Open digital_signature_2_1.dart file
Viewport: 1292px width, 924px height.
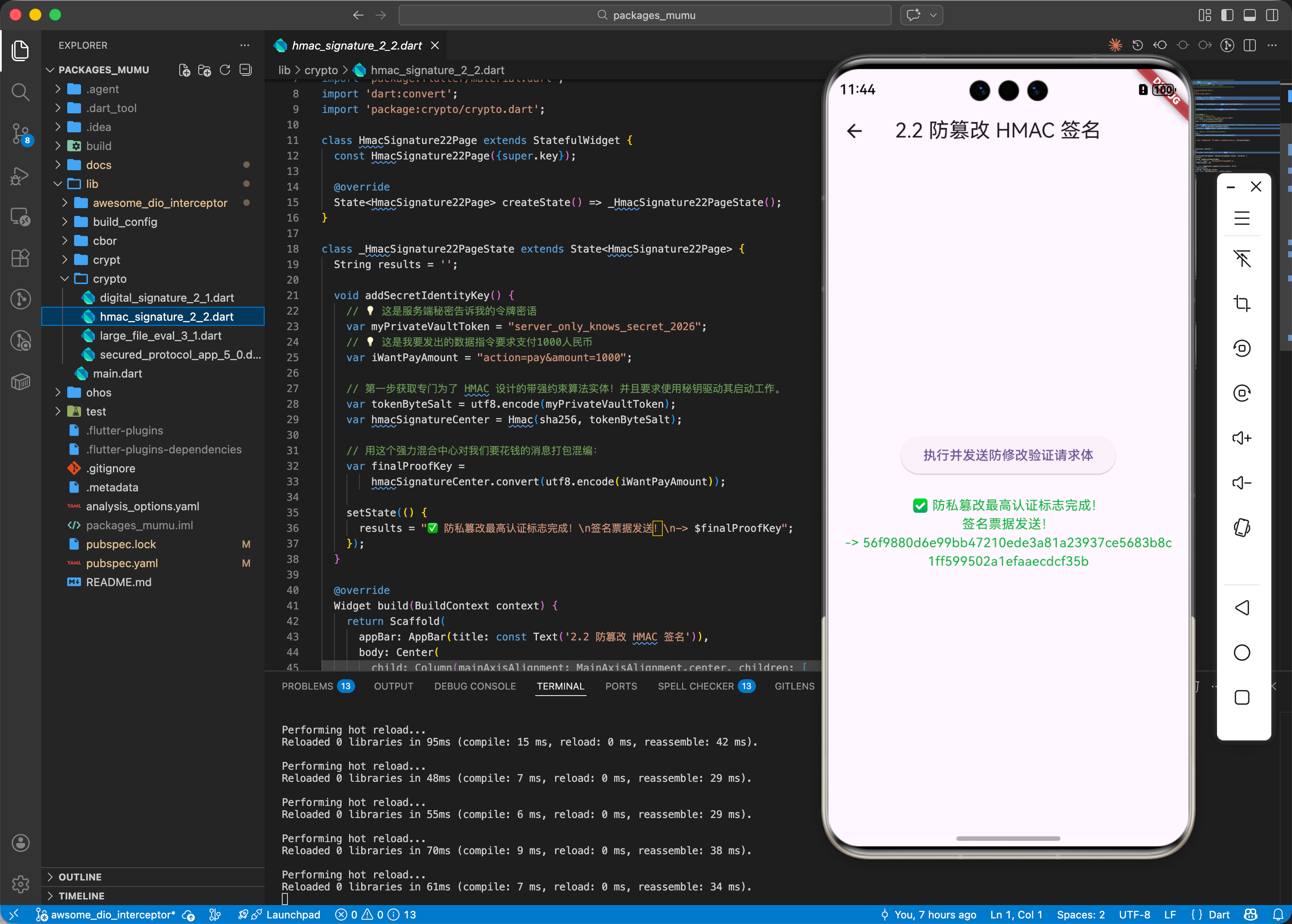(153, 297)
